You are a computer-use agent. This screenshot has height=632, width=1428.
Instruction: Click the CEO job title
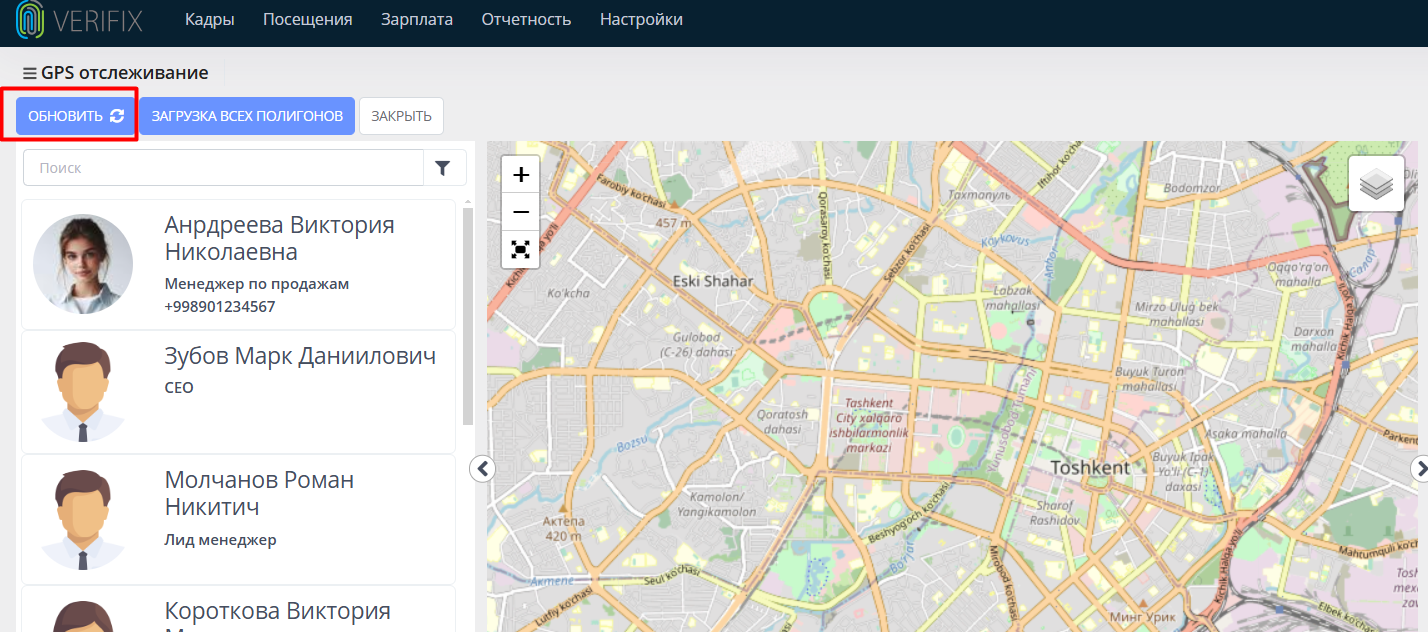pyautogui.click(x=179, y=388)
